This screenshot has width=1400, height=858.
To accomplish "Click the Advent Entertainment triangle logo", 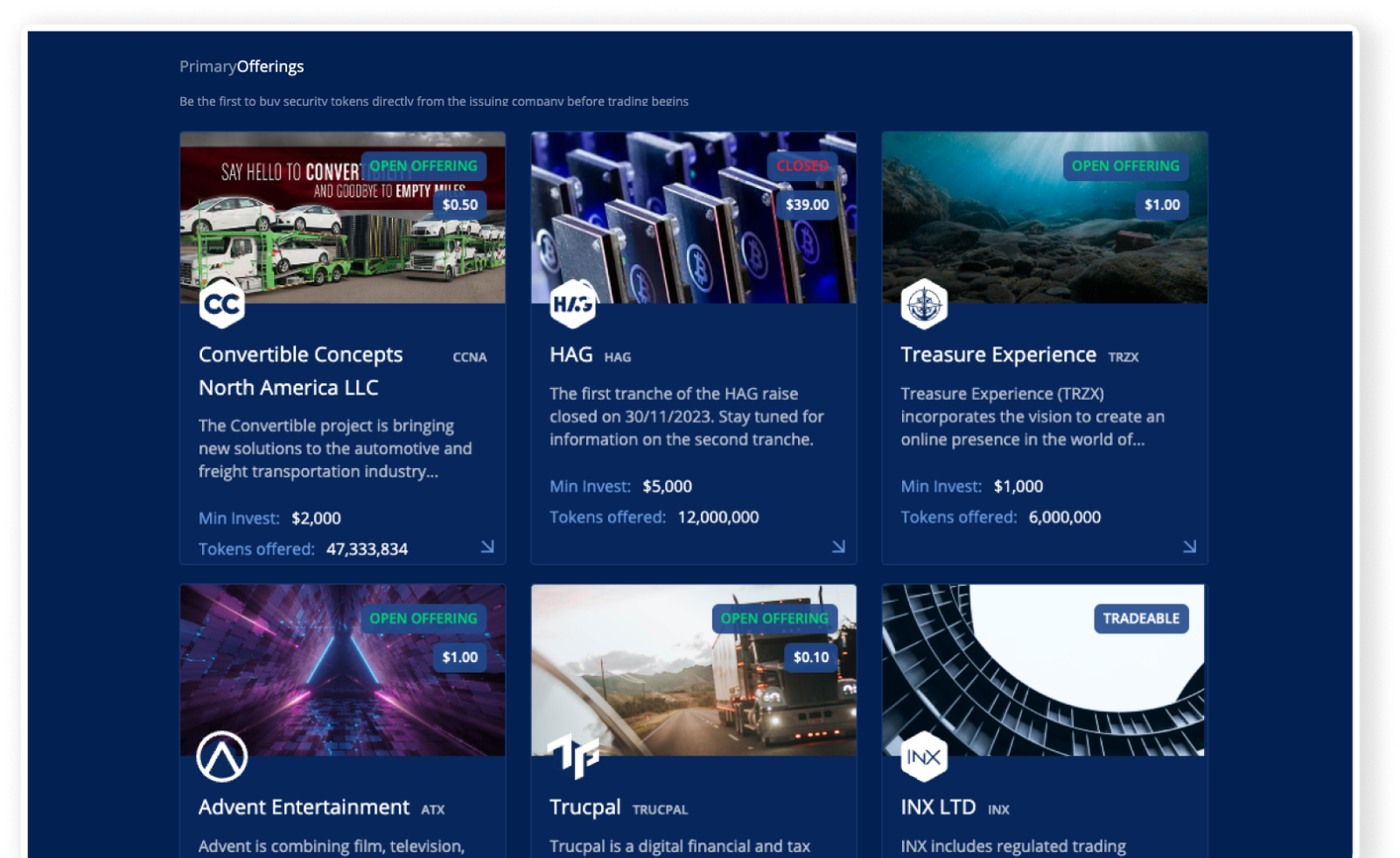I will 224,756.
